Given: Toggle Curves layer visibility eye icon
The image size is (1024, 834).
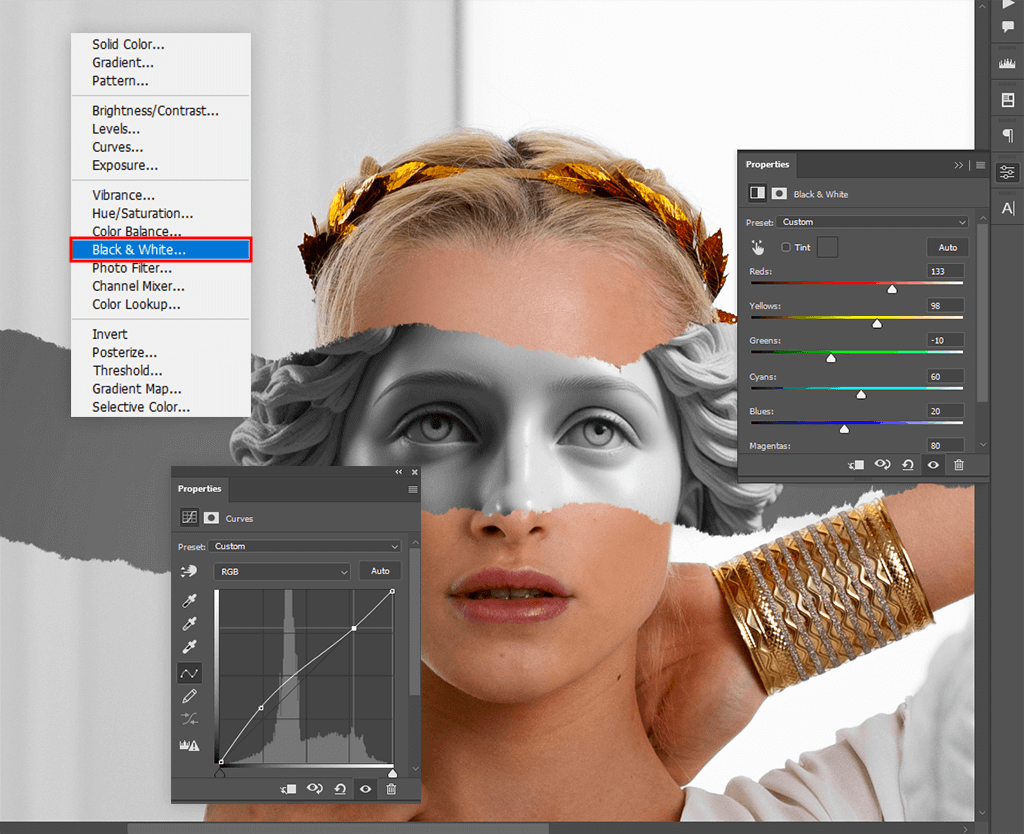Looking at the screenshot, I should [366, 789].
